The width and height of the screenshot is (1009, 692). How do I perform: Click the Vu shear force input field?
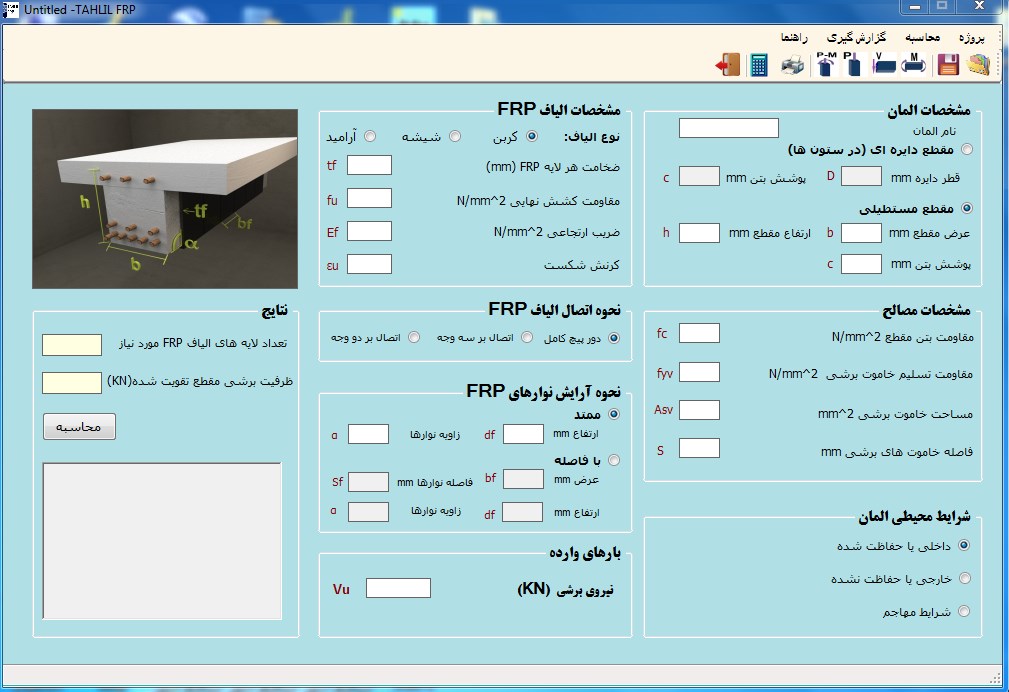tap(398, 588)
